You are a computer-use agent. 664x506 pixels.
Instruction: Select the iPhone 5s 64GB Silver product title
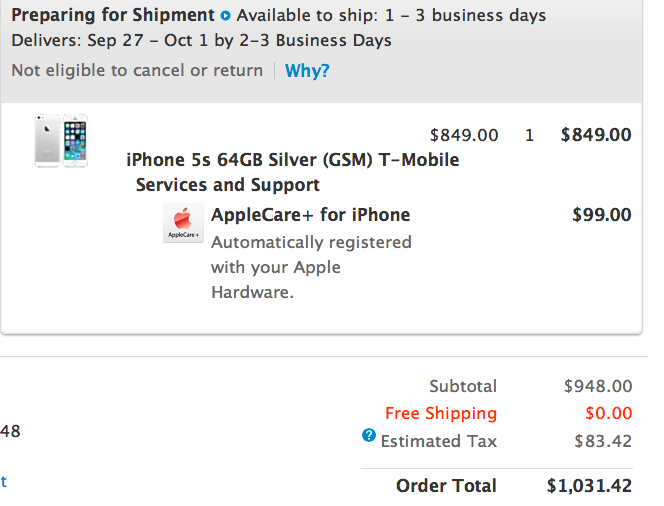coord(292,160)
